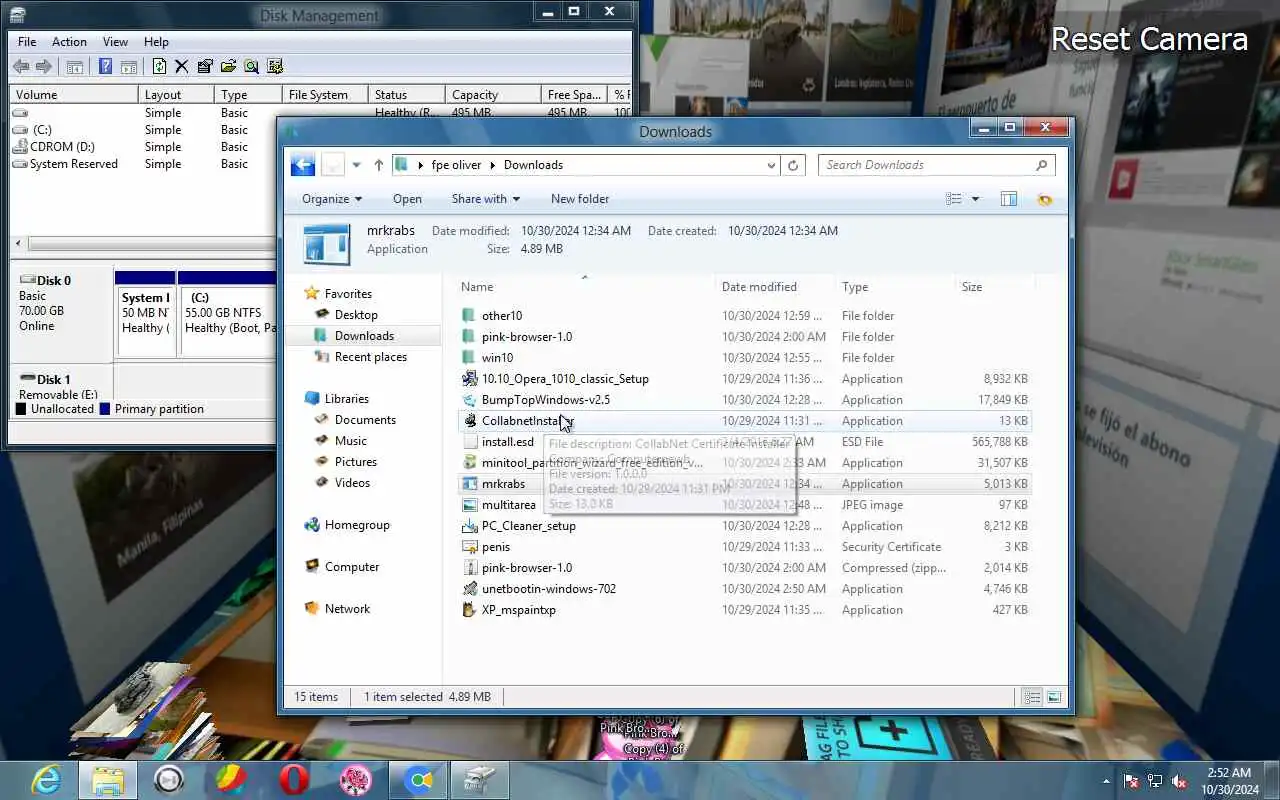Select Network in navigation pane

tap(347, 609)
